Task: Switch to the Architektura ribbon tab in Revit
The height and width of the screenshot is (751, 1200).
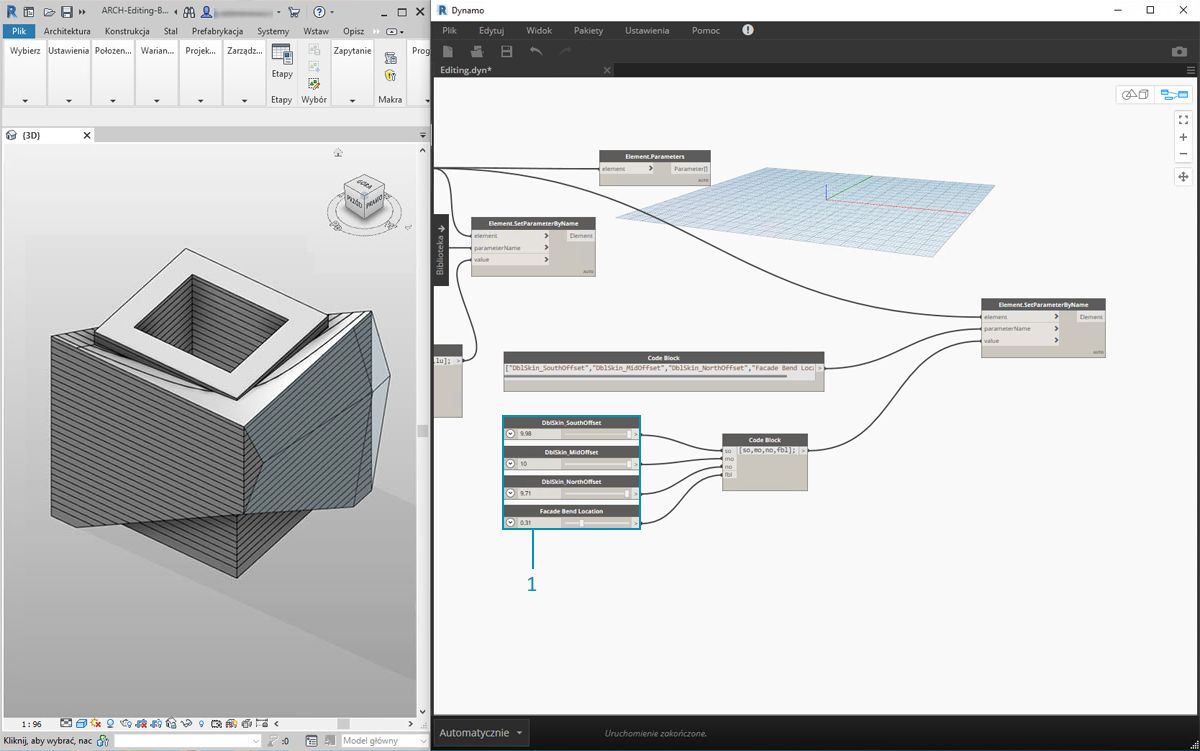Action: (x=67, y=31)
